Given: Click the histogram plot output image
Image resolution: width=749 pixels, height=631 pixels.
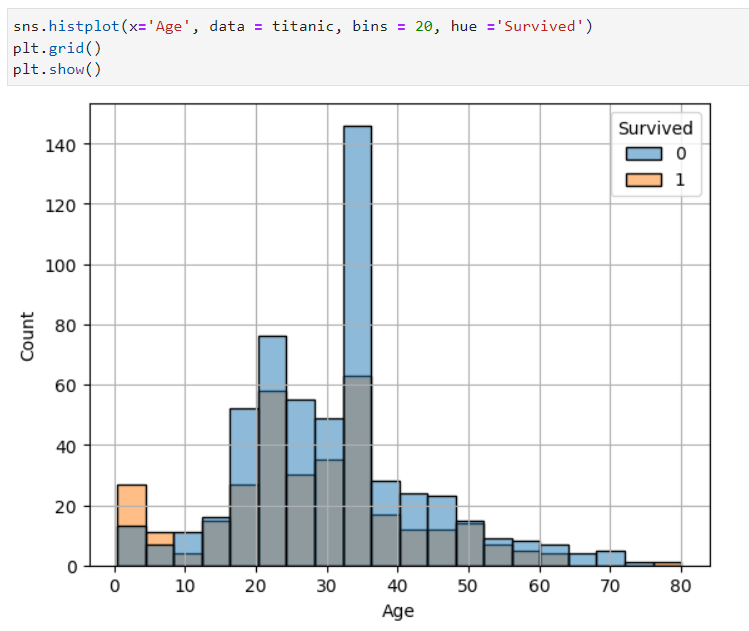Looking at the screenshot, I should click(x=364, y=361).
